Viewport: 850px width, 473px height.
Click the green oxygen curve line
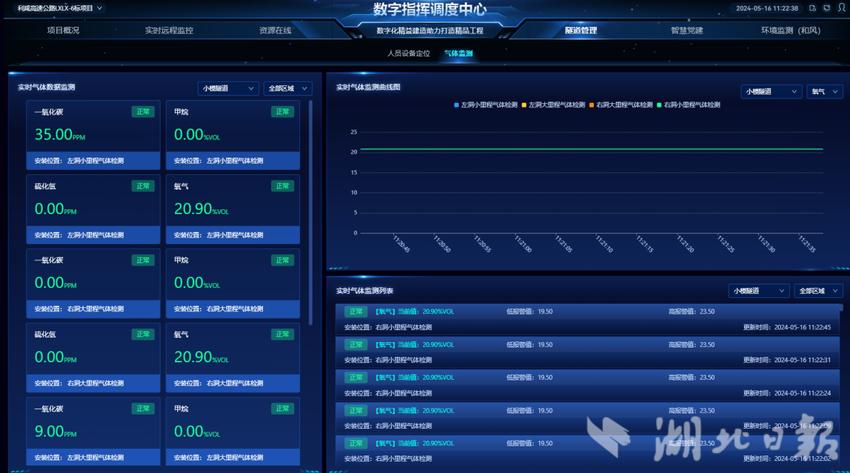[591, 149]
